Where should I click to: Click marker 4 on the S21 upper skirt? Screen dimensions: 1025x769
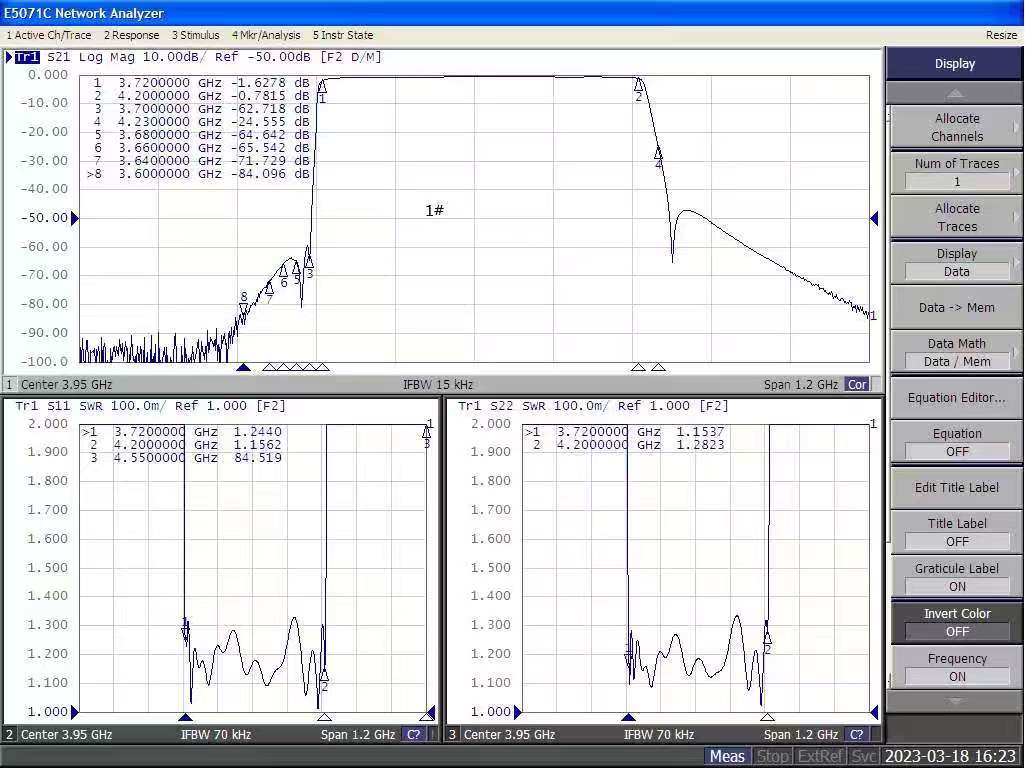tap(658, 153)
